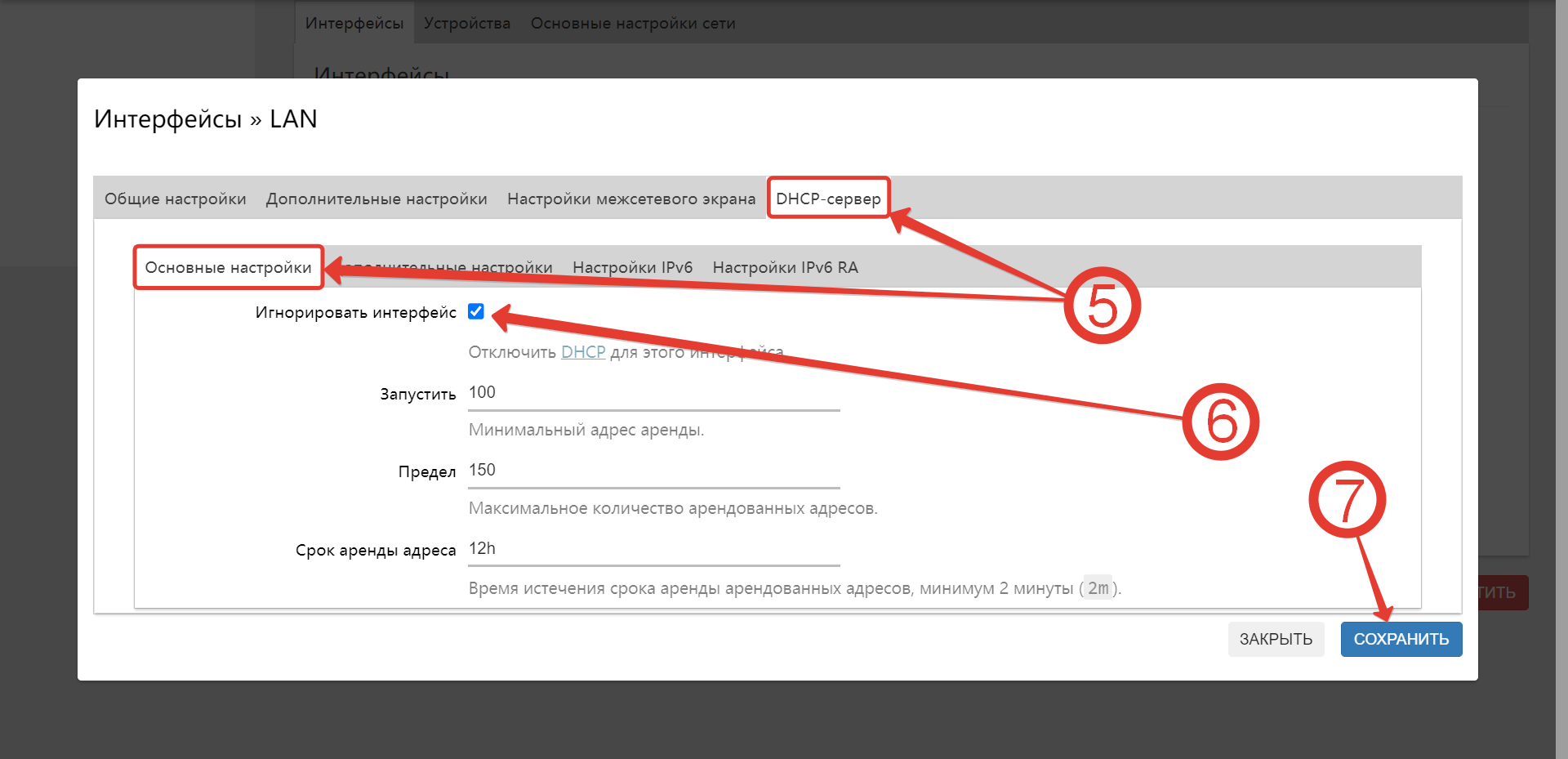Open the 'Основные настройки' sub-tab

click(228, 266)
